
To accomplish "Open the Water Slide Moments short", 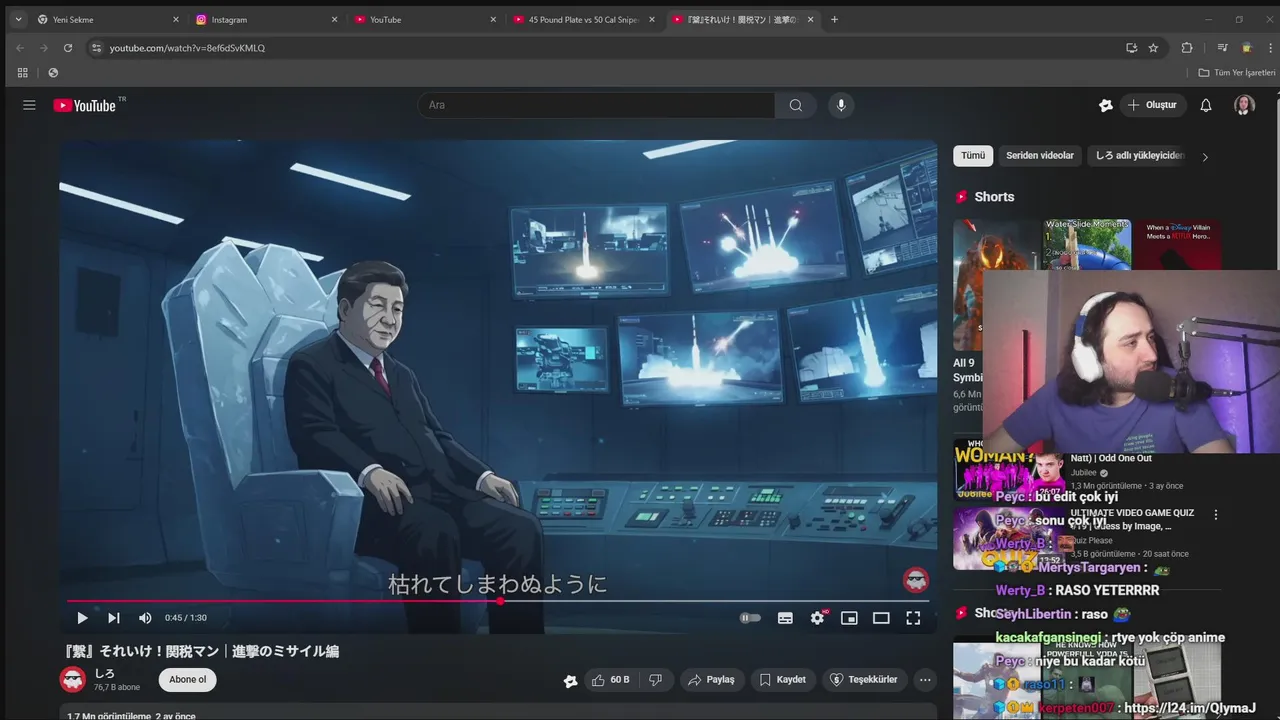I will pos(1087,245).
